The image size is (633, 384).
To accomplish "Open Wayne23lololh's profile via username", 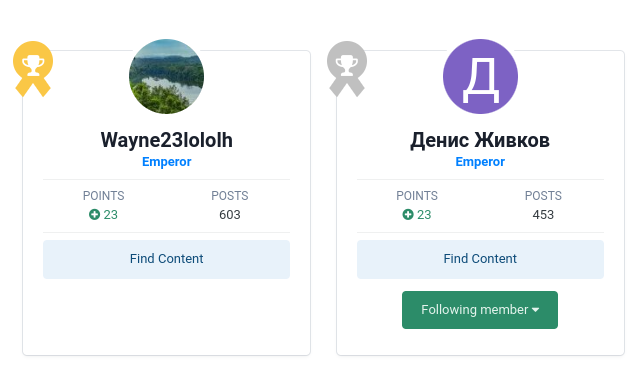I will point(166,140).
